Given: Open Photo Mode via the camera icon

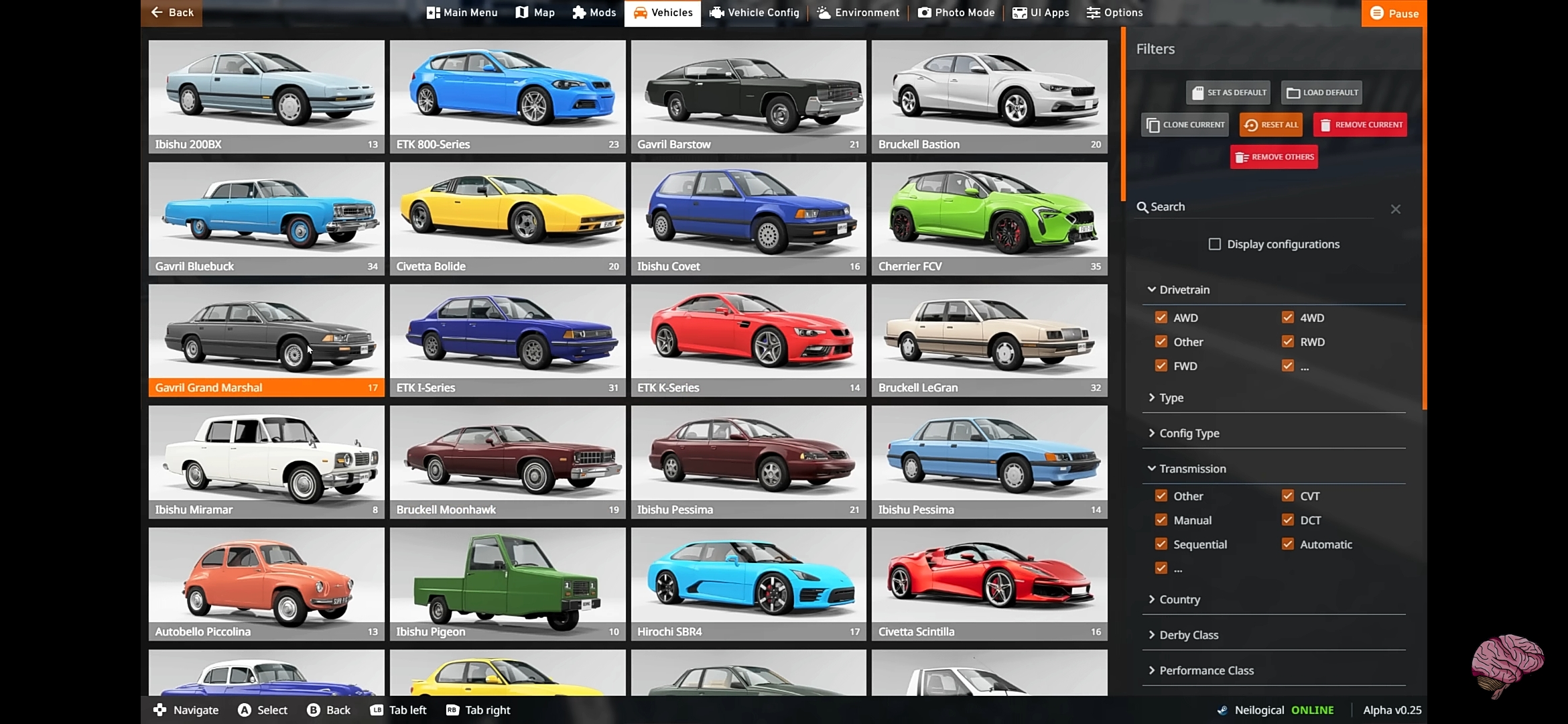Looking at the screenshot, I should click(x=924, y=13).
